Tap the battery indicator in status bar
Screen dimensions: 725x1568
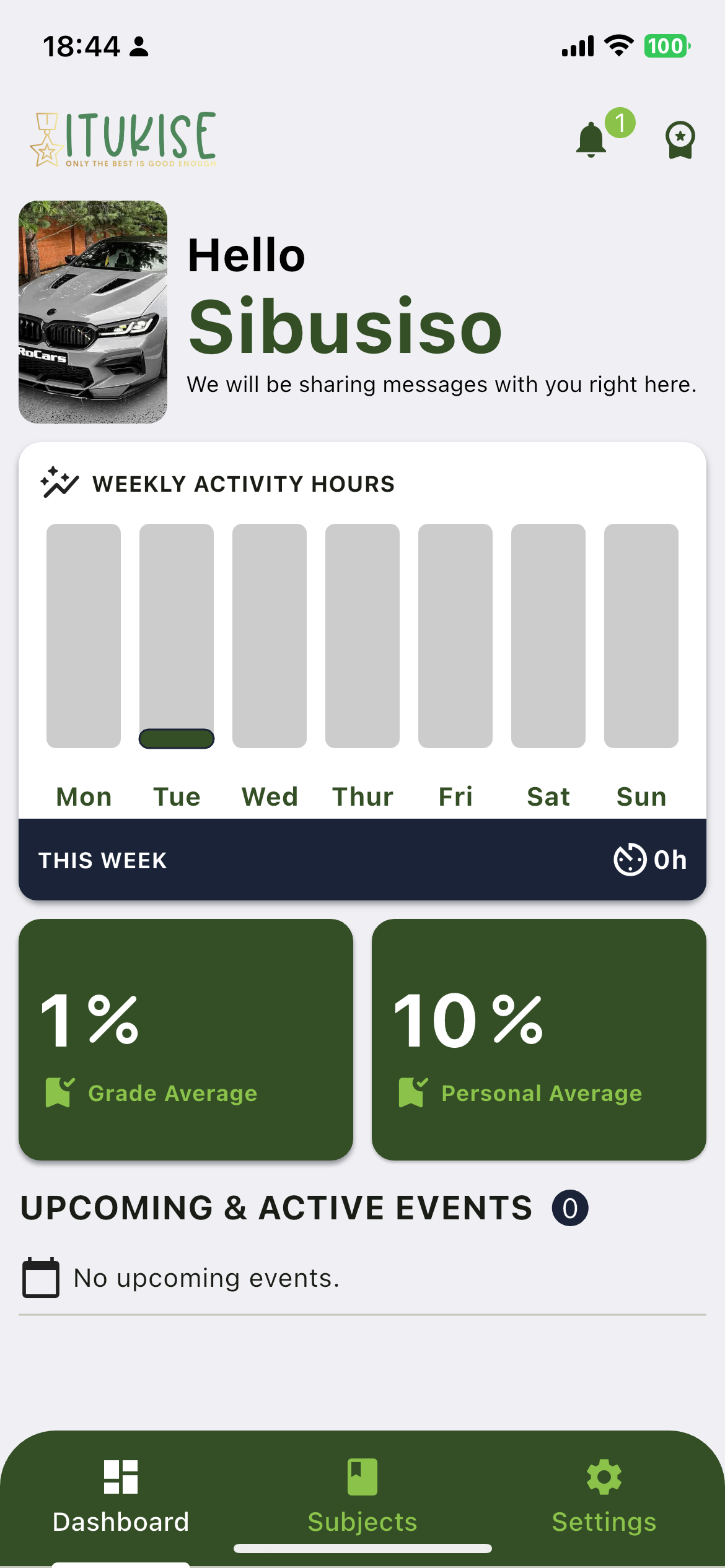667,46
